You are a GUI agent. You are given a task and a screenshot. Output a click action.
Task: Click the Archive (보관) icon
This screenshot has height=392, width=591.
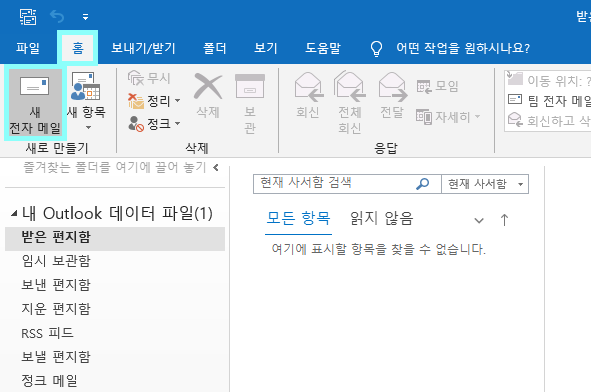(250, 86)
